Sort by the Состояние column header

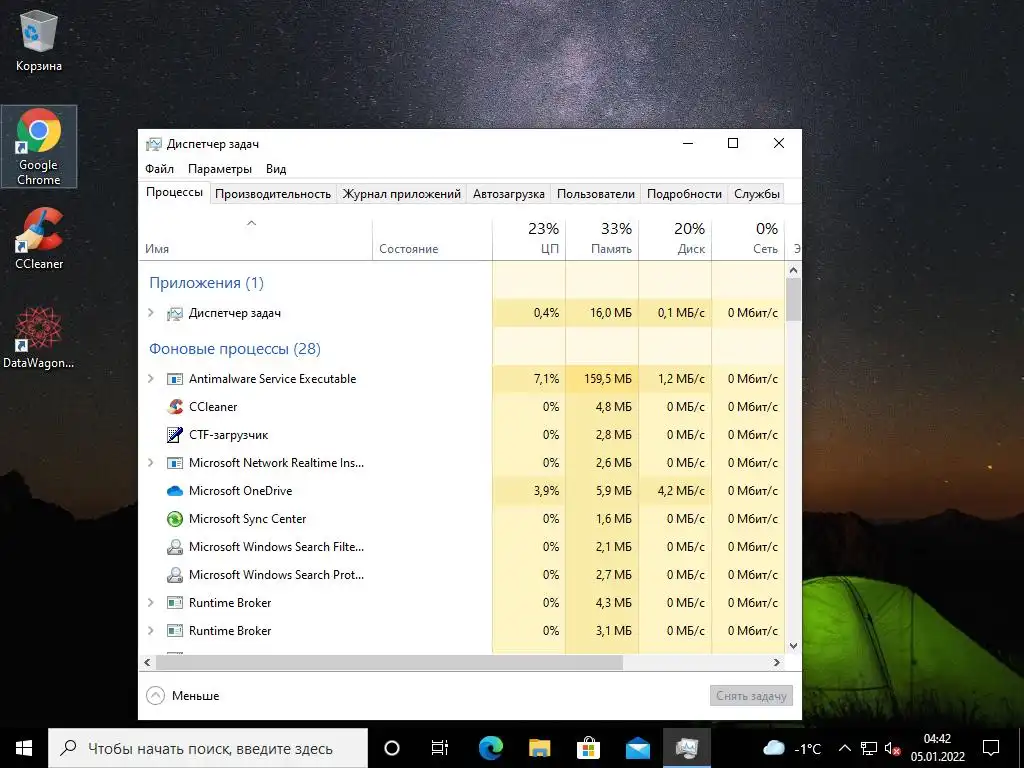click(x=432, y=238)
